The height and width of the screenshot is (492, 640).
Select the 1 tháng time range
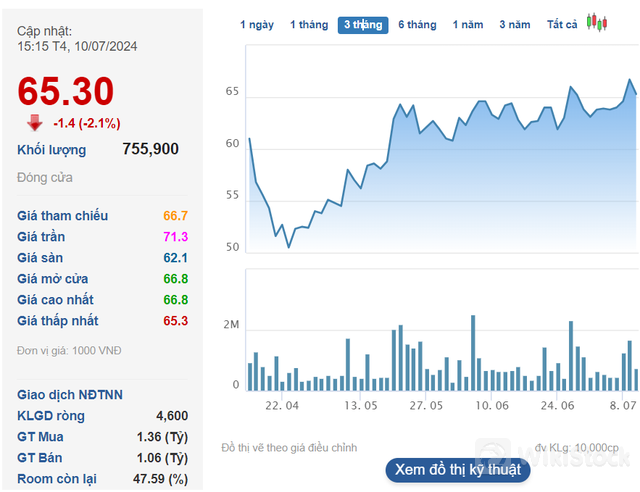[308, 25]
